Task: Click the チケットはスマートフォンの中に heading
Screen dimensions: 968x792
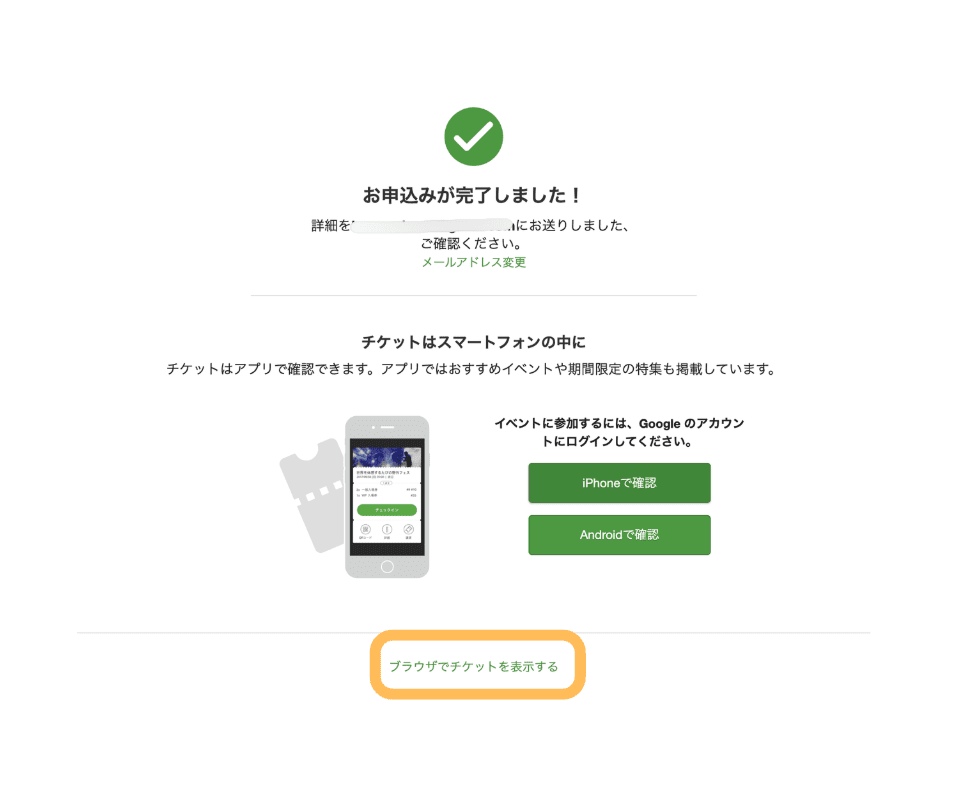Action: coord(474,342)
